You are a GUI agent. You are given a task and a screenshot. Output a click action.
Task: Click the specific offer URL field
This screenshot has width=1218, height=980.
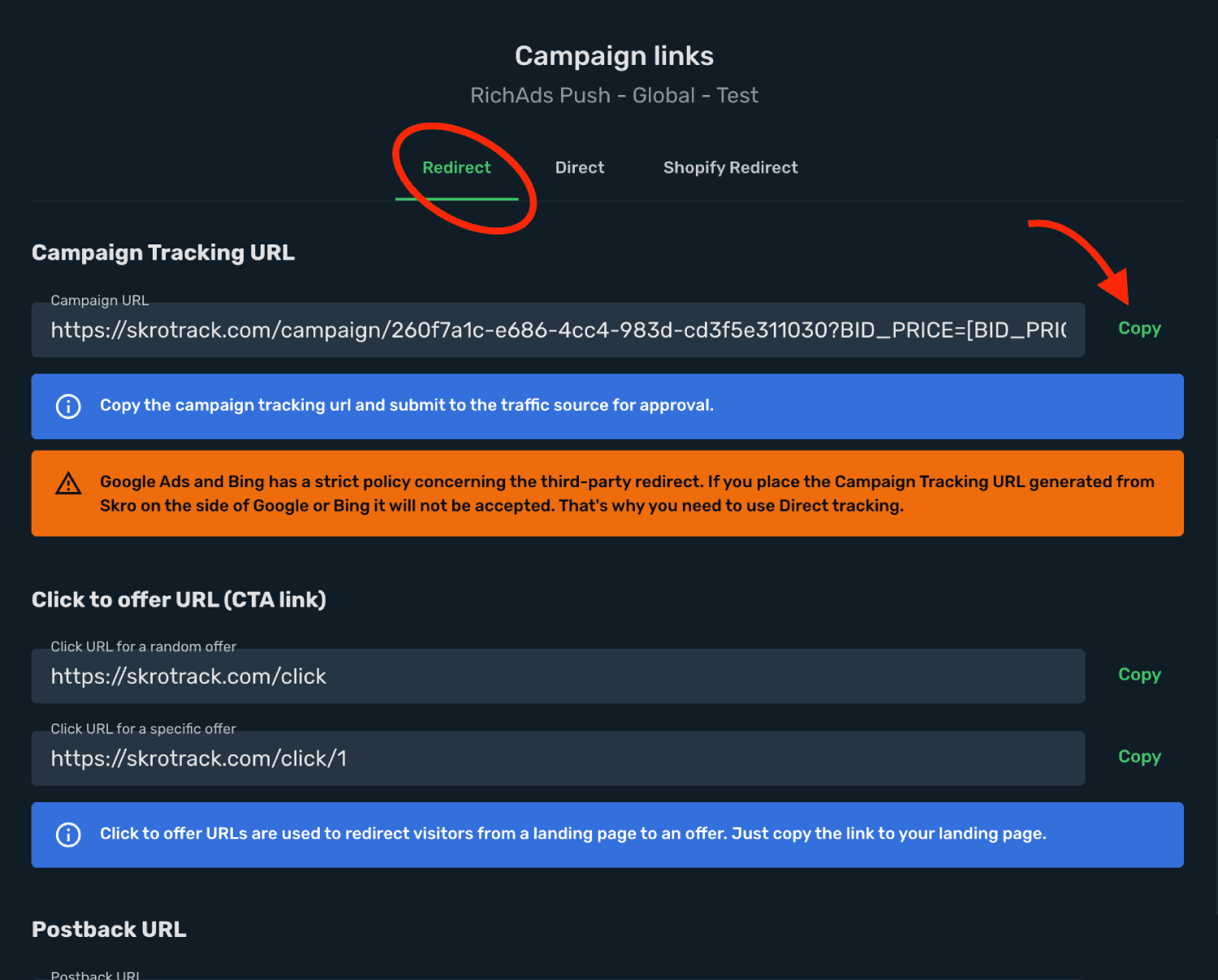pos(558,758)
